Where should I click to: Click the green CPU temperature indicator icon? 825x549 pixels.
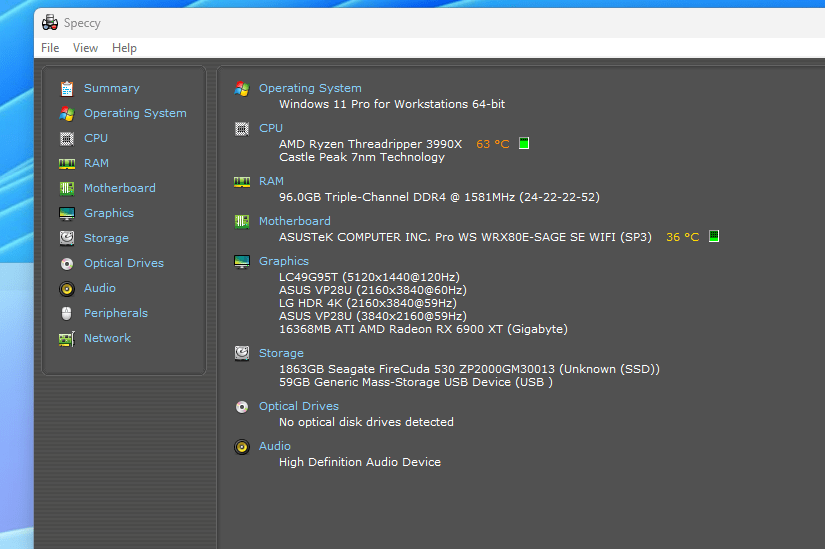[524, 143]
